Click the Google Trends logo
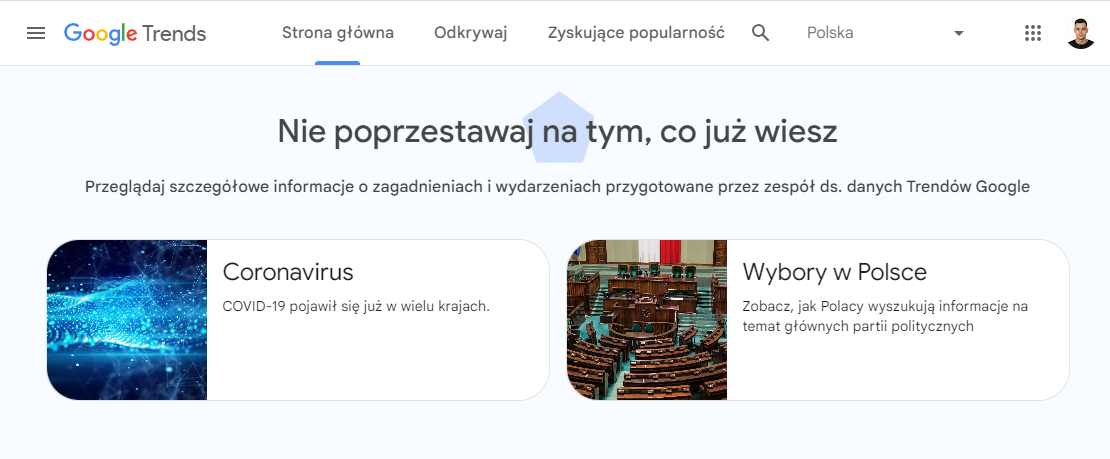 [135, 33]
